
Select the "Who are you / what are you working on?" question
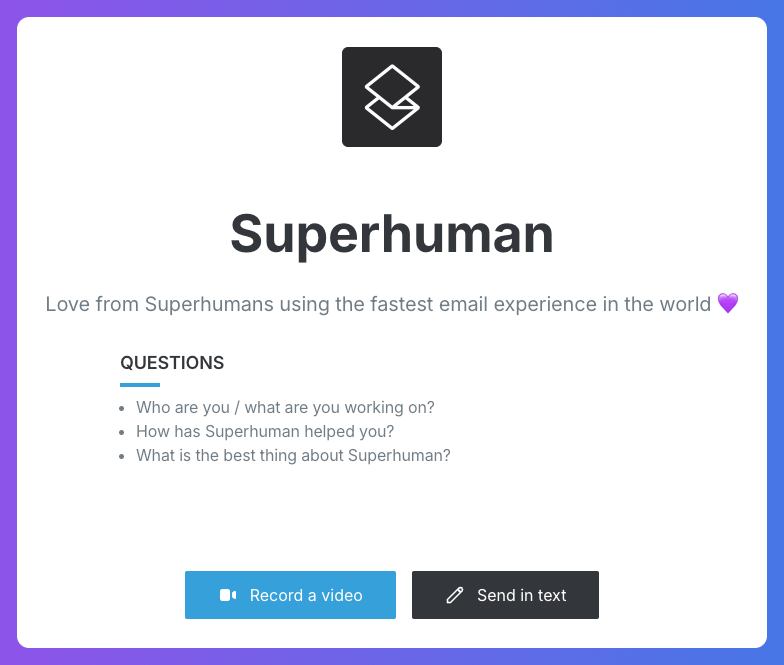[x=285, y=408]
